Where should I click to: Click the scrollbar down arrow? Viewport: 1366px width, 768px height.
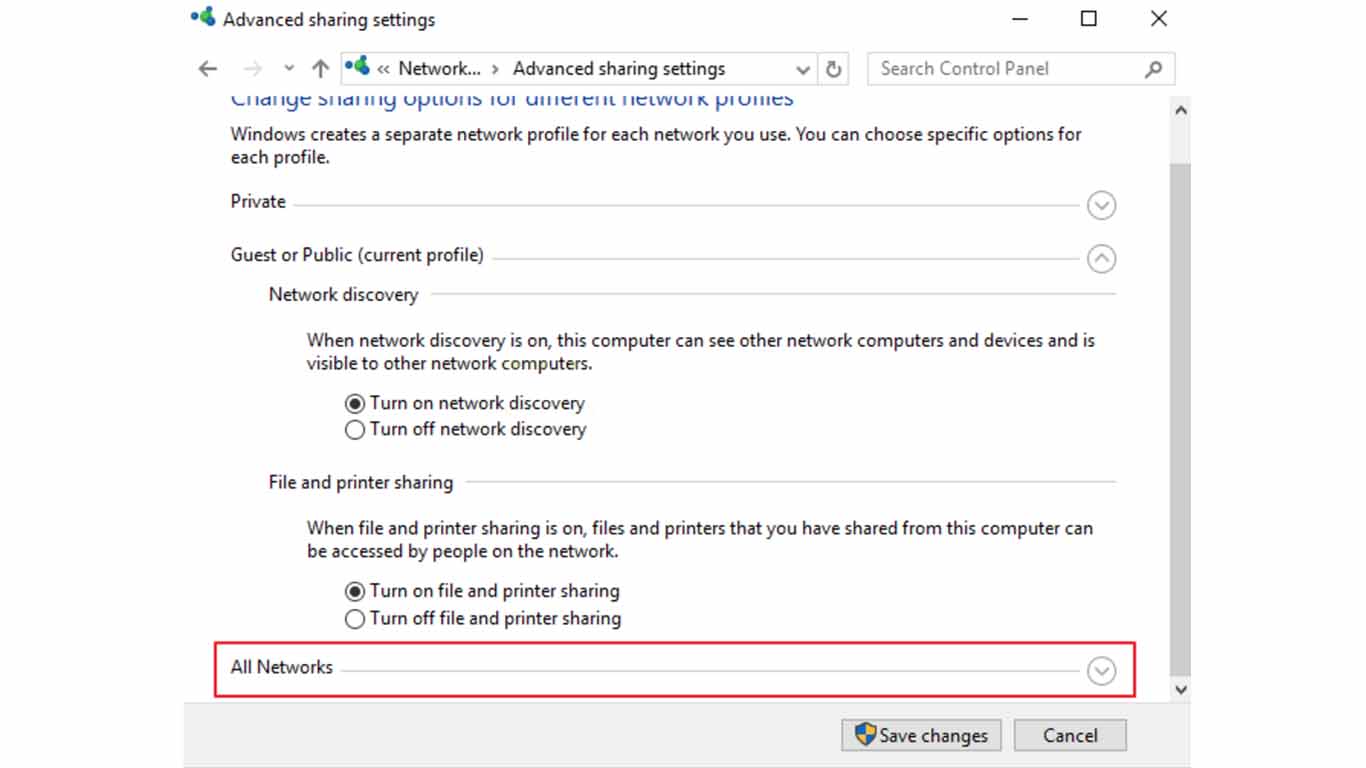pyautogui.click(x=1180, y=690)
